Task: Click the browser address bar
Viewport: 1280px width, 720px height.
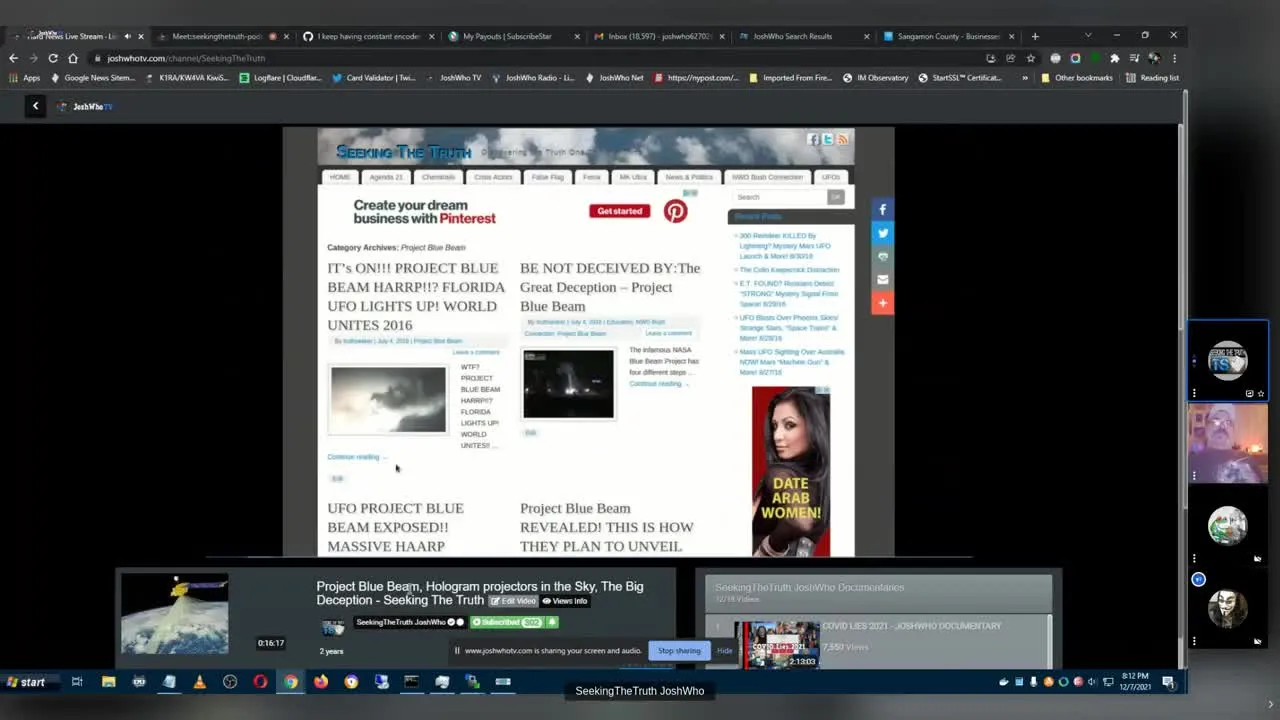Action: pyautogui.click(x=540, y=58)
